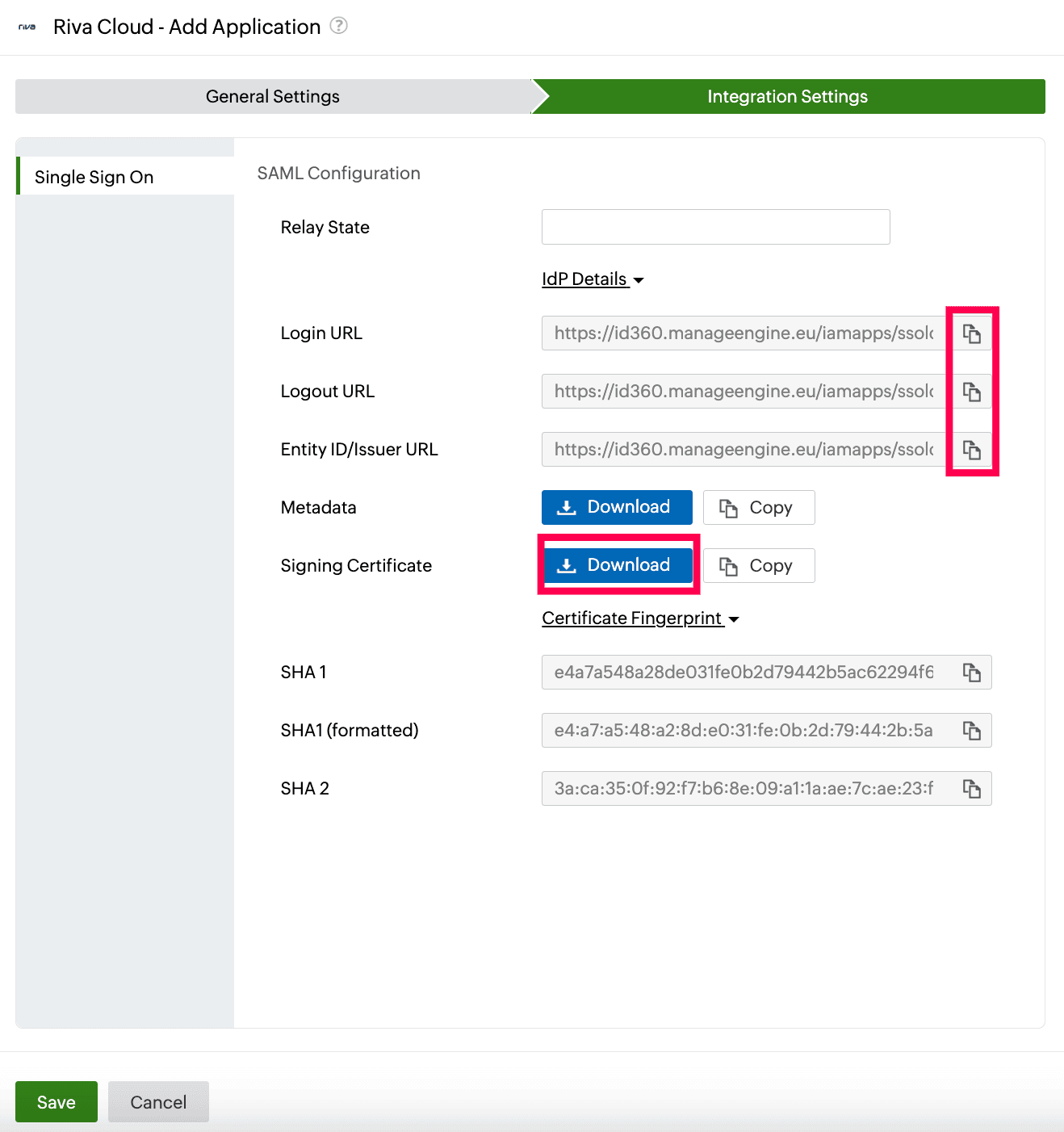The height and width of the screenshot is (1132, 1064).
Task: Copy the SHA 2 fingerprint
Action: click(971, 788)
